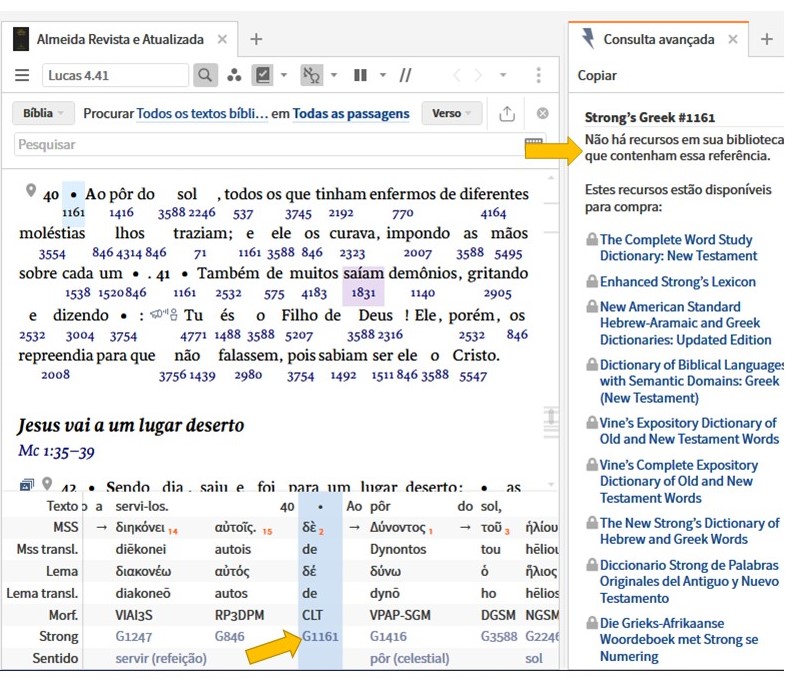Click Todos os textos bíbli... link
785x679 pixels.
point(202,114)
